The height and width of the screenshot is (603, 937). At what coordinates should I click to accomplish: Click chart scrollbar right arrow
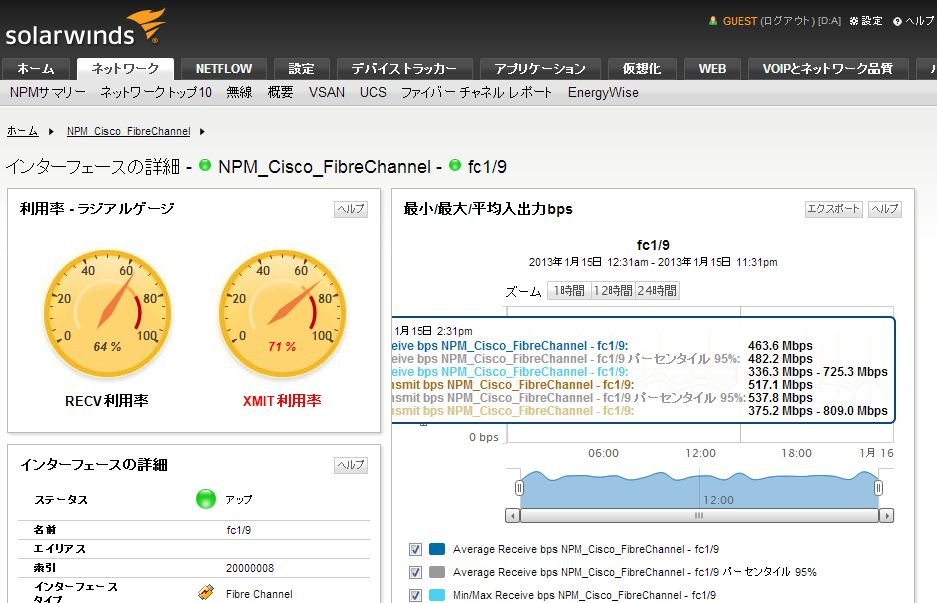click(x=887, y=515)
